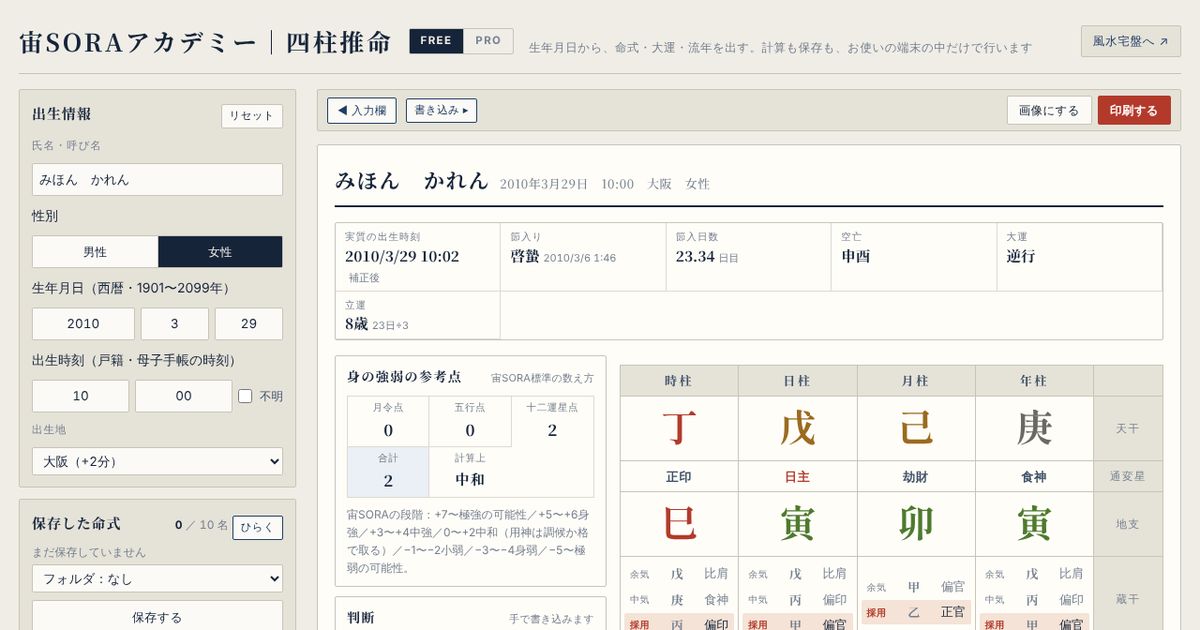This screenshot has height=630, width=1200.
Task: Click the 大運 value 逆行
Action: (x=1021, y=256)
